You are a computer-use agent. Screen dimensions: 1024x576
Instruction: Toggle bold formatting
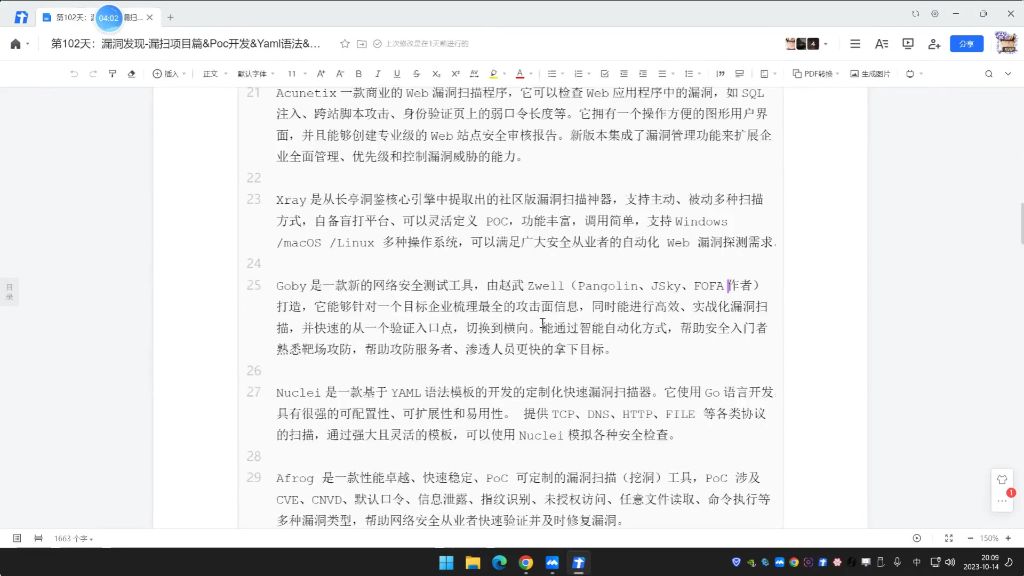[x=359, y=74]
